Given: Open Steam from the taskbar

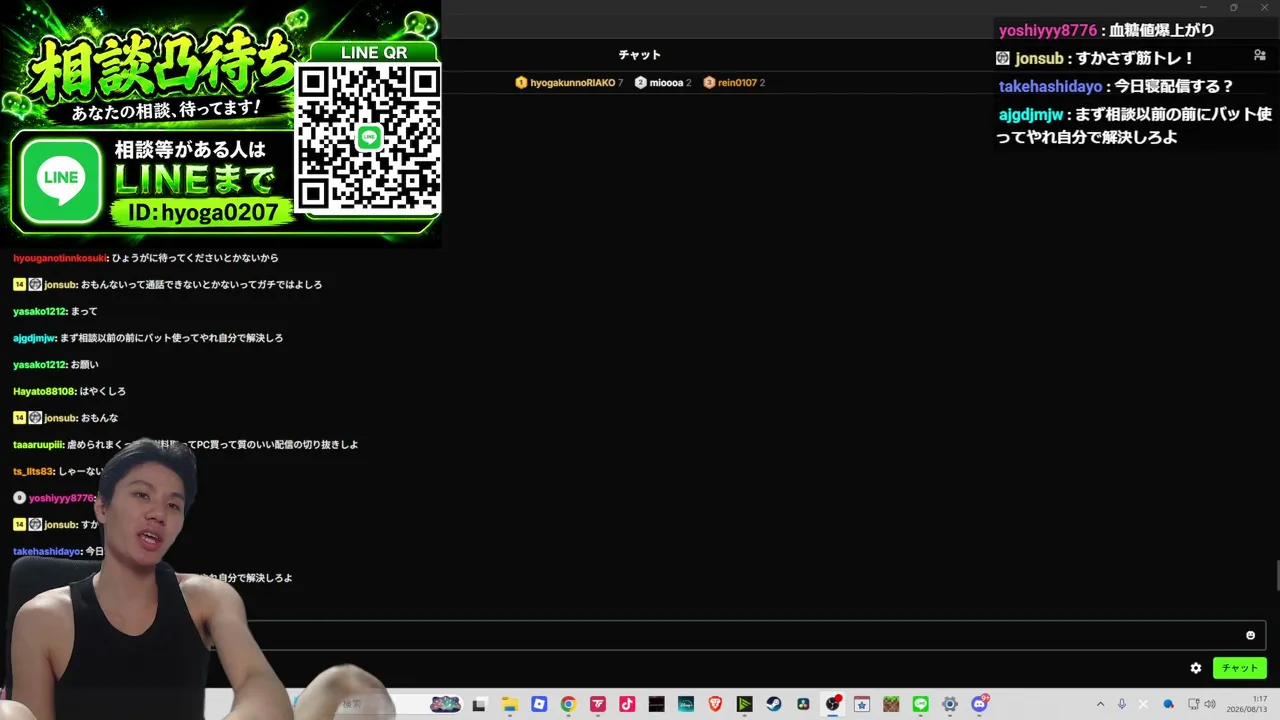Looking at the screenshot, I should (774, 704).
